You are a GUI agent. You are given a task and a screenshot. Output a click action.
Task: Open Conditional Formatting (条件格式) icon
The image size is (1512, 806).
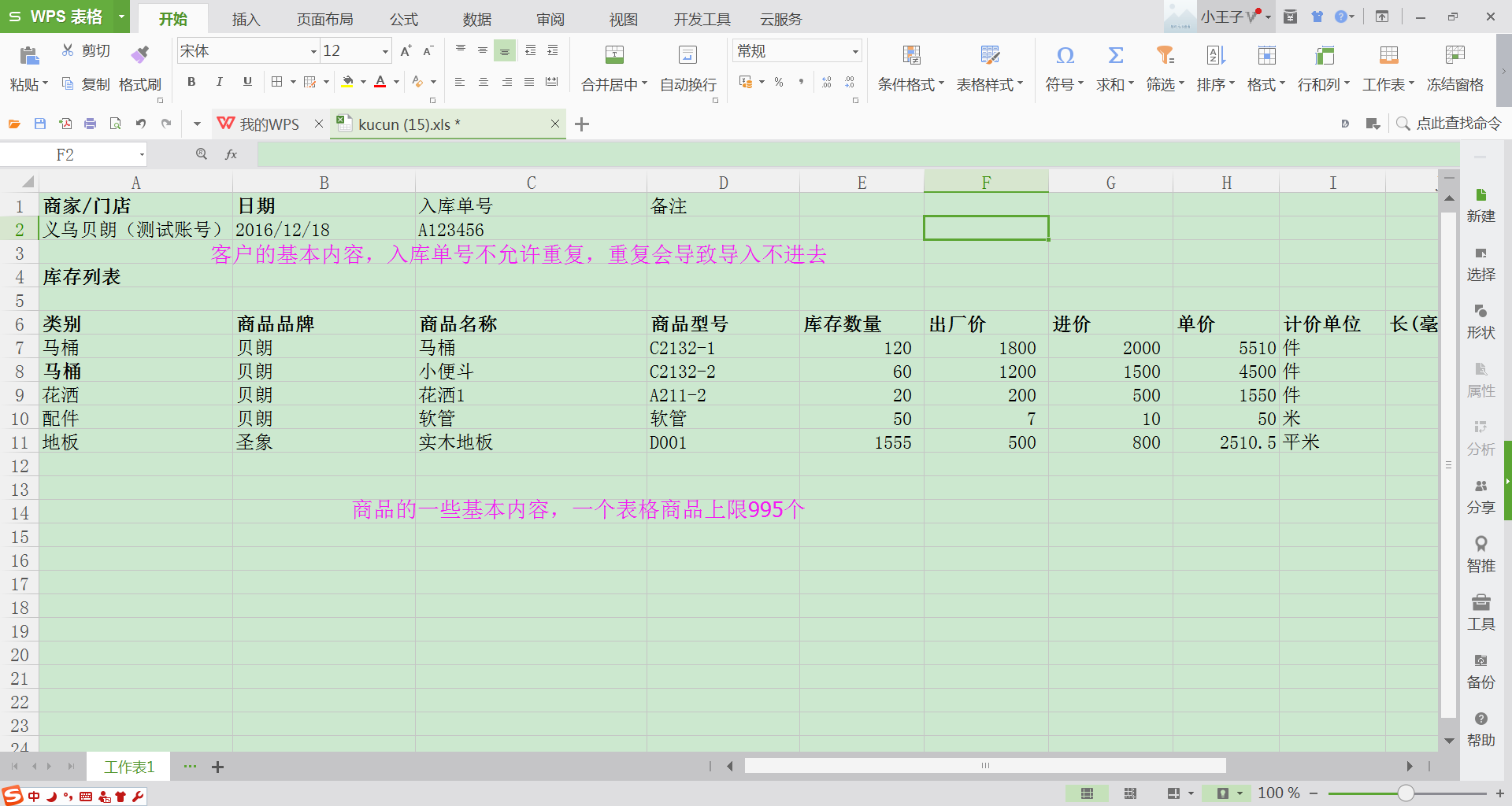click(x=911, y=55)
